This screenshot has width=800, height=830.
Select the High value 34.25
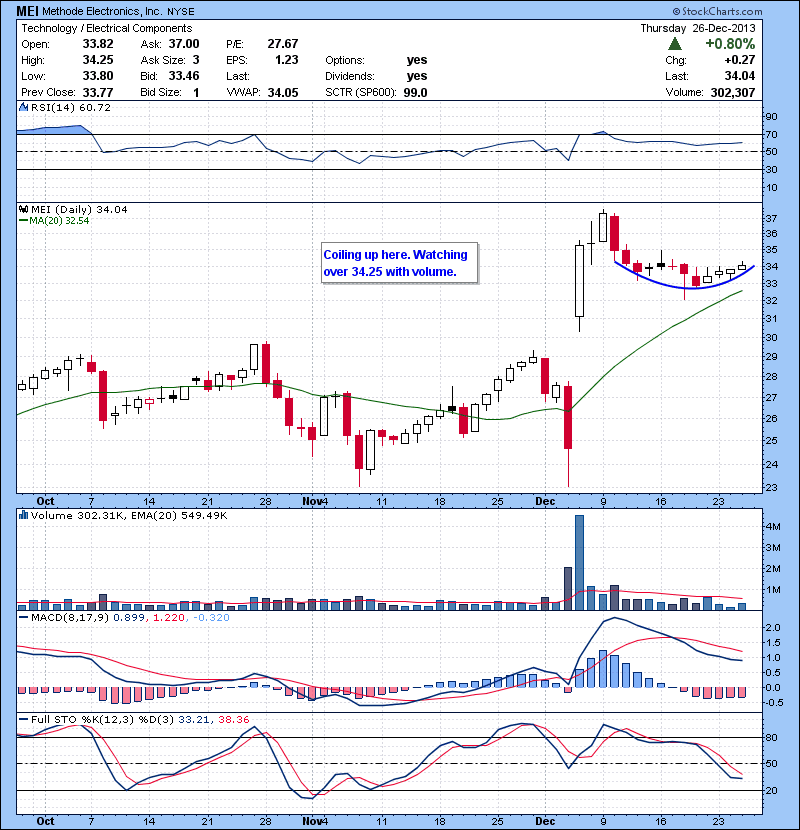[x=98, y=60]
